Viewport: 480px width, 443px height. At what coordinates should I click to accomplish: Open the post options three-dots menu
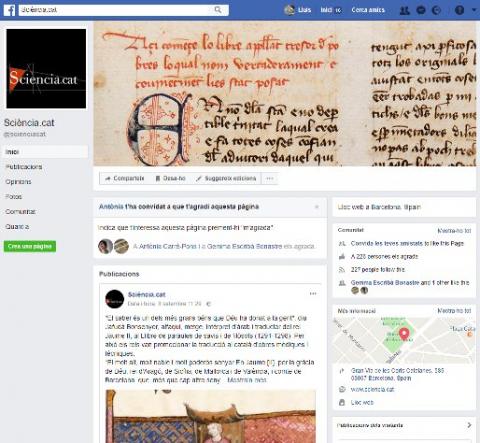click(x=313, y=294)
